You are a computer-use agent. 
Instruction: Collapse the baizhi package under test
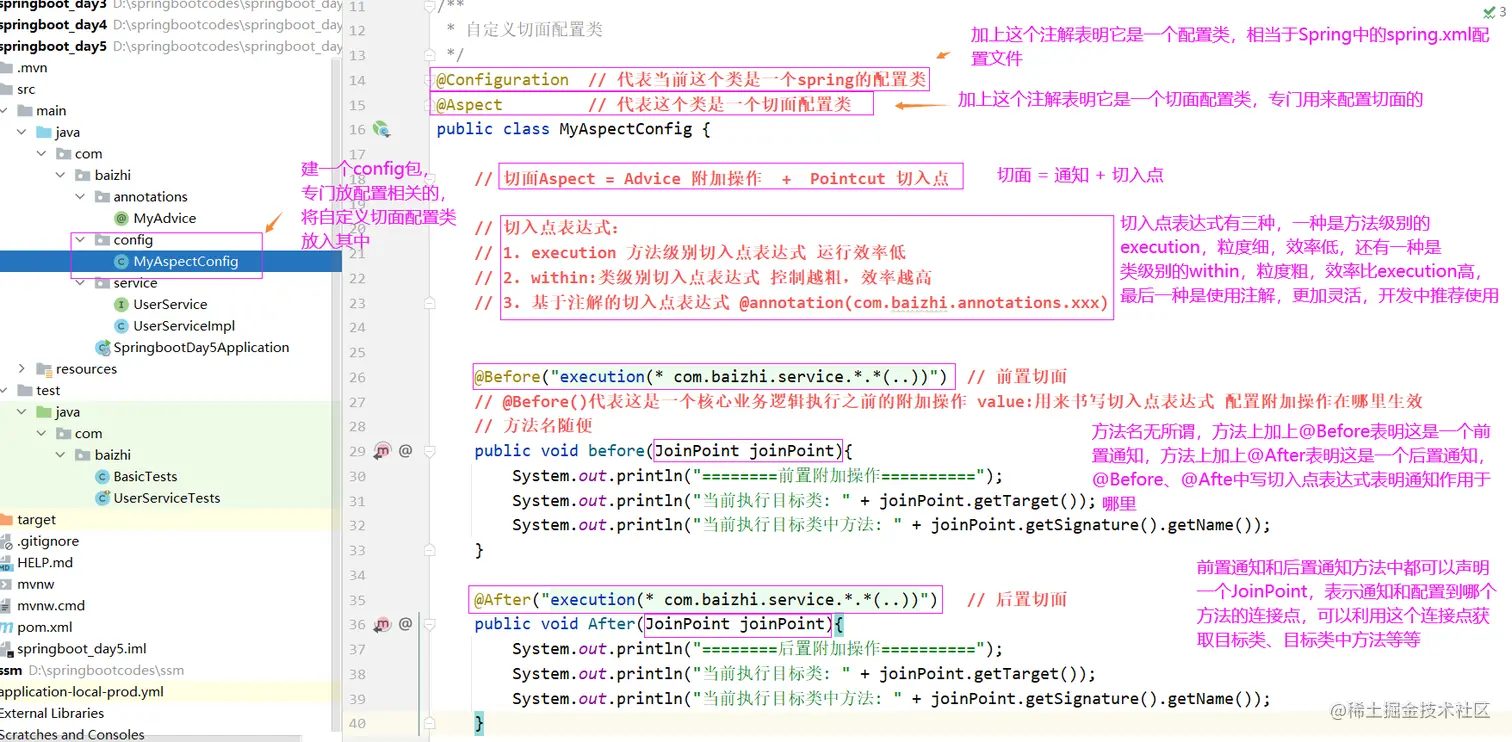click(61, 455)
